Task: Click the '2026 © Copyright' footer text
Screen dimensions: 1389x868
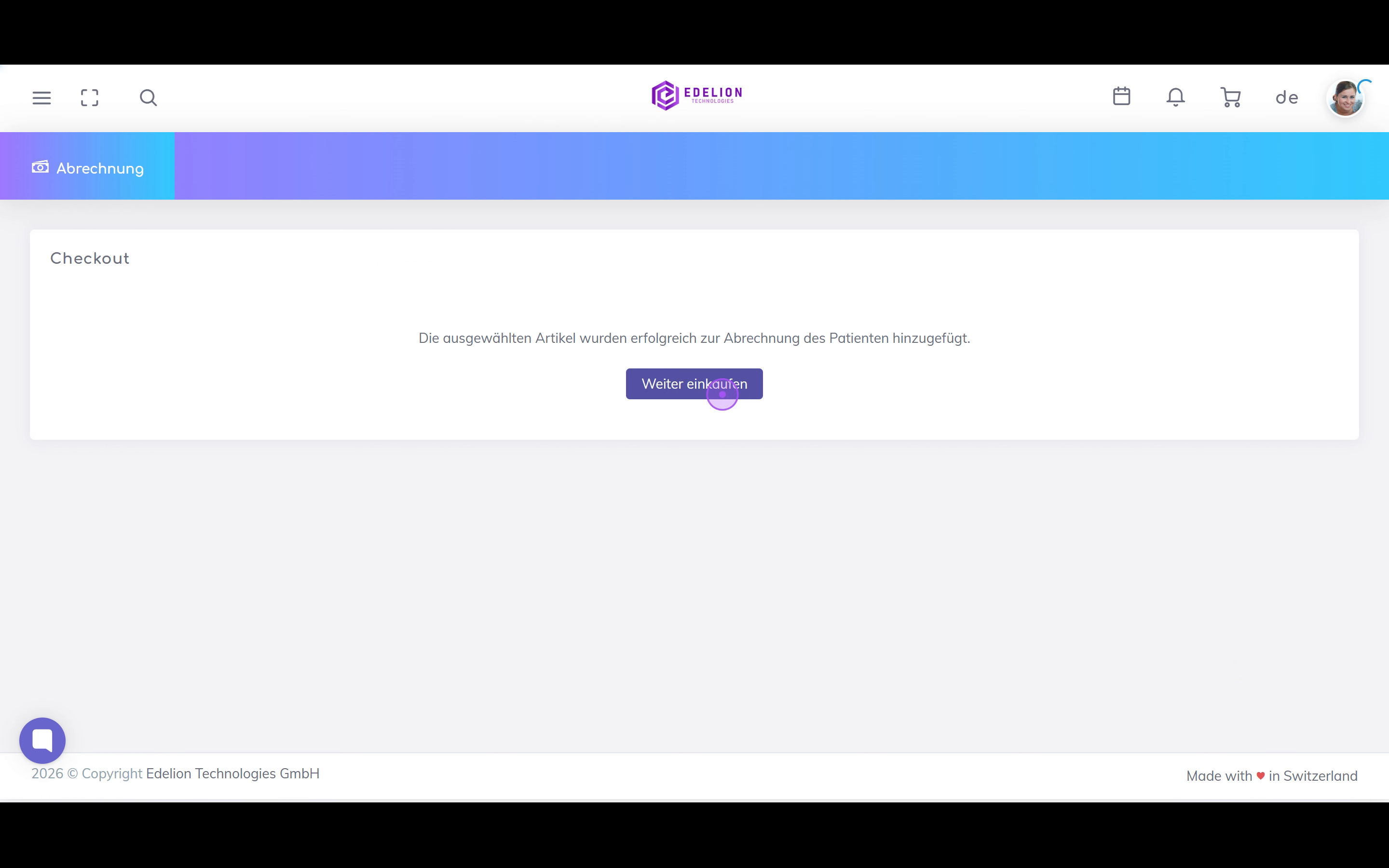Action: click(87, 773)
